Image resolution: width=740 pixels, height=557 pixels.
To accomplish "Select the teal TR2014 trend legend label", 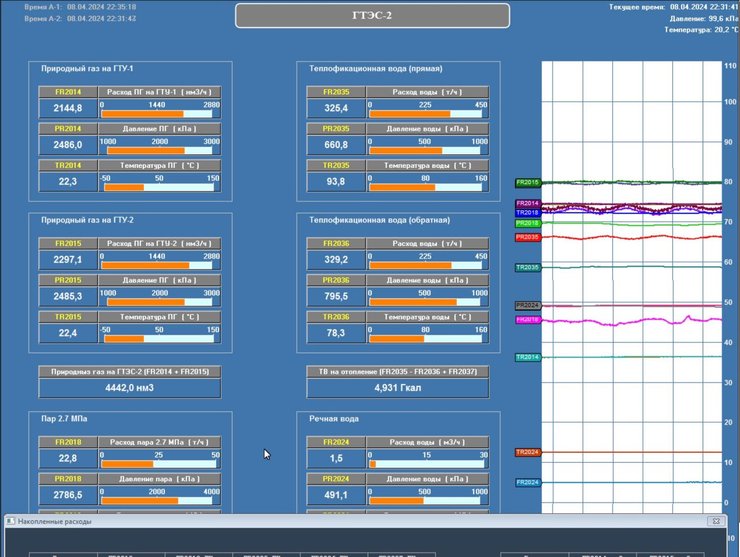I will click(527, 357).
